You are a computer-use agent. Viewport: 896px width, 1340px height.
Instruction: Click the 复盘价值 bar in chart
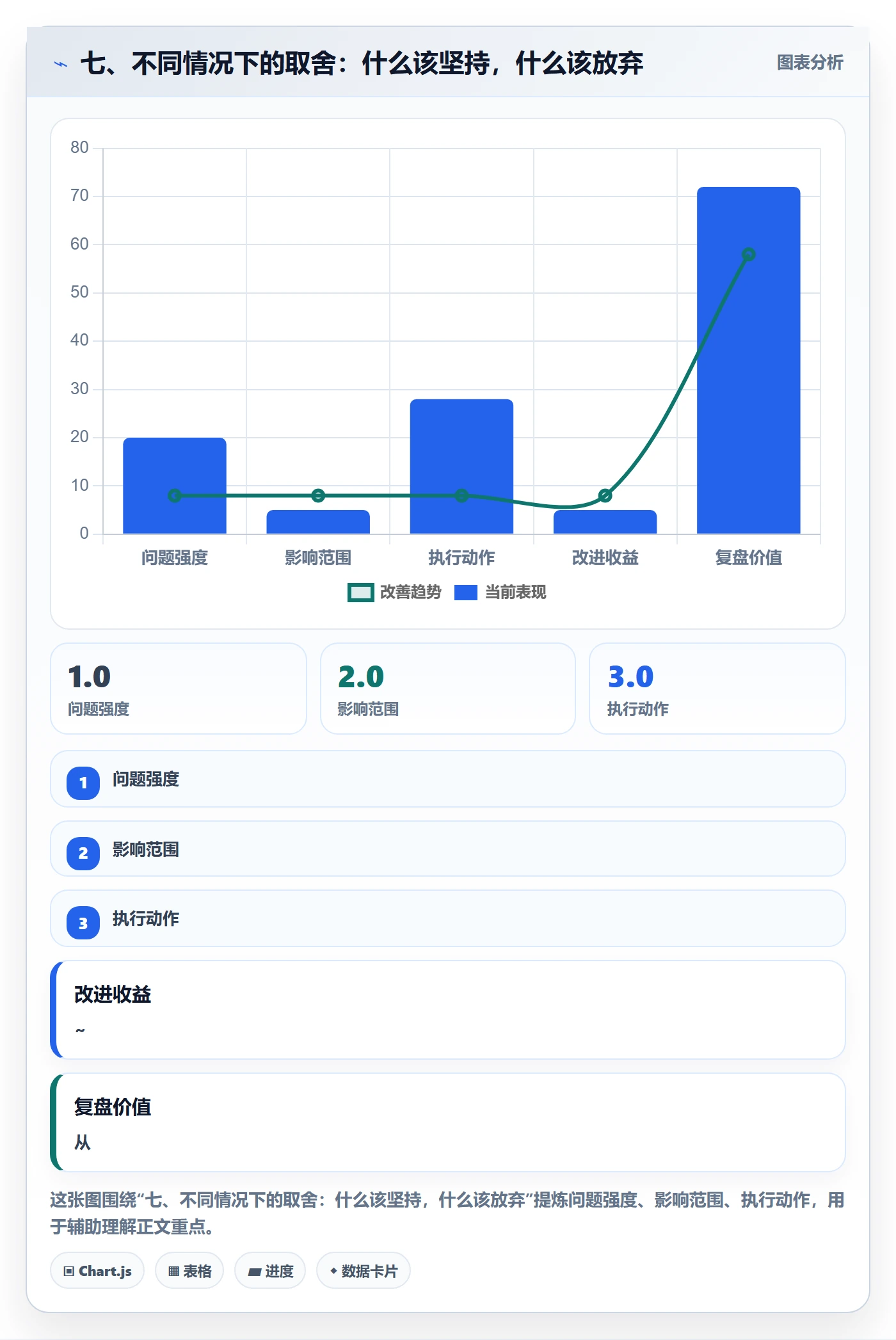[x=749, y=360]
